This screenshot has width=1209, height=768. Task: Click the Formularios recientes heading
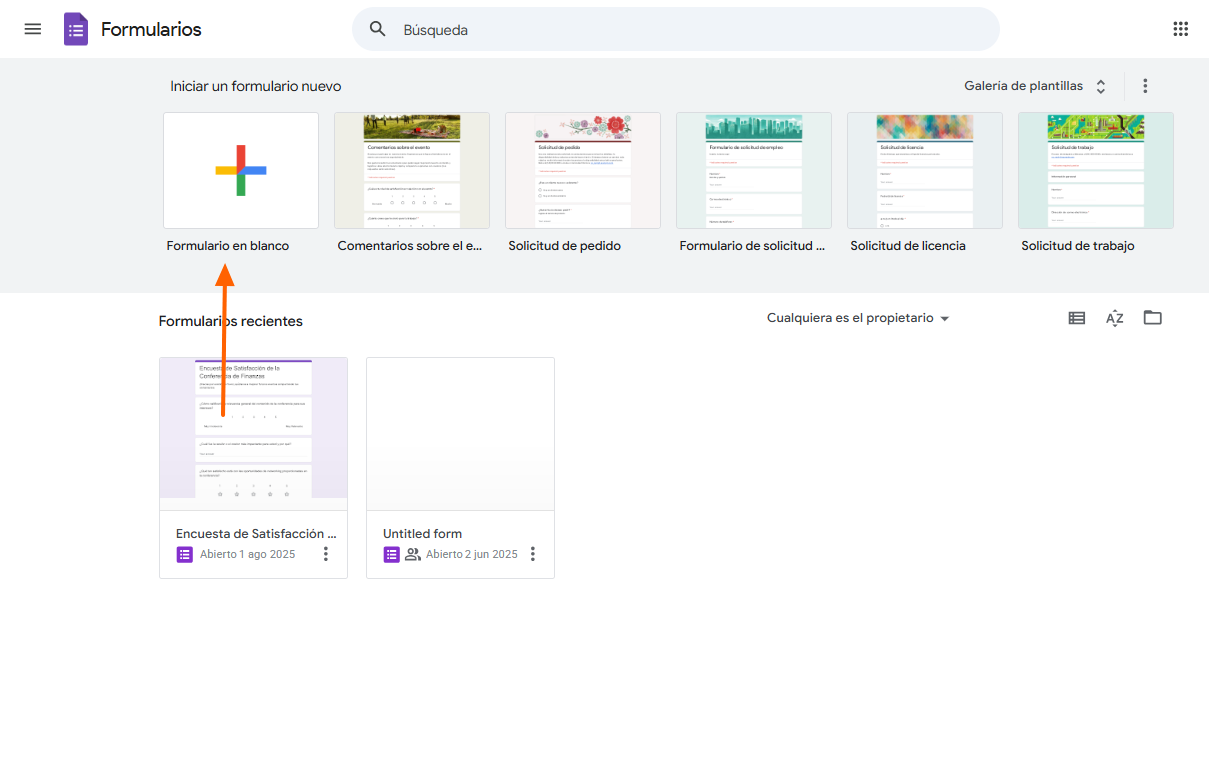click(x=230, y=321)
